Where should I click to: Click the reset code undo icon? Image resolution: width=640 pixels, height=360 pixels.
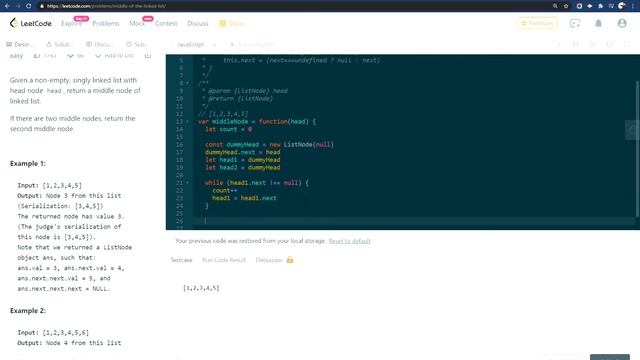pos(593,44)
